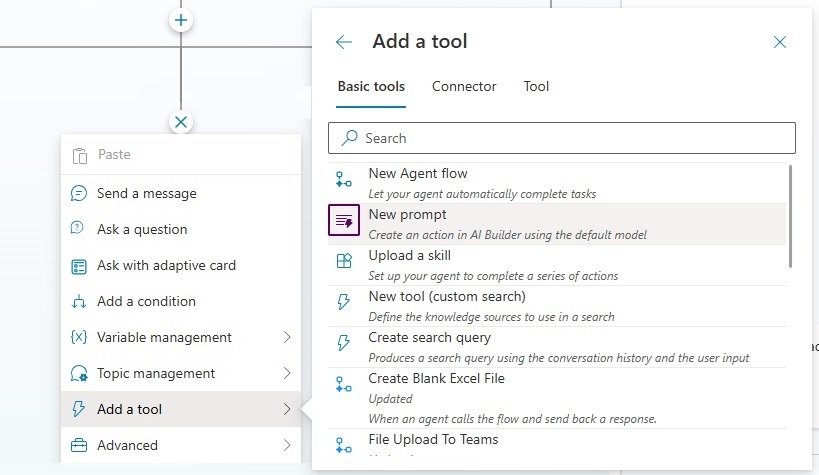Click the adaptive card icon
This screenshot has width=819, height=475.
(79, 267)
